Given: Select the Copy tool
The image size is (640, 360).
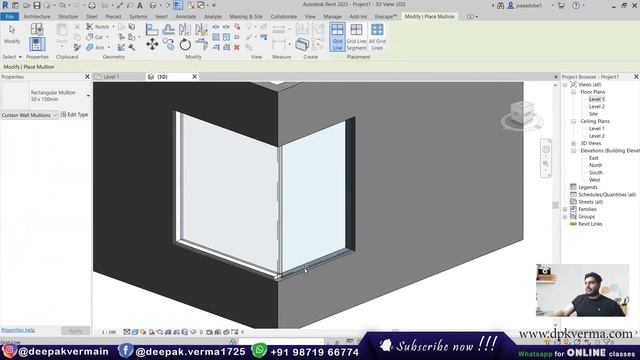Looking at the screenshot, I should [169, 44].
